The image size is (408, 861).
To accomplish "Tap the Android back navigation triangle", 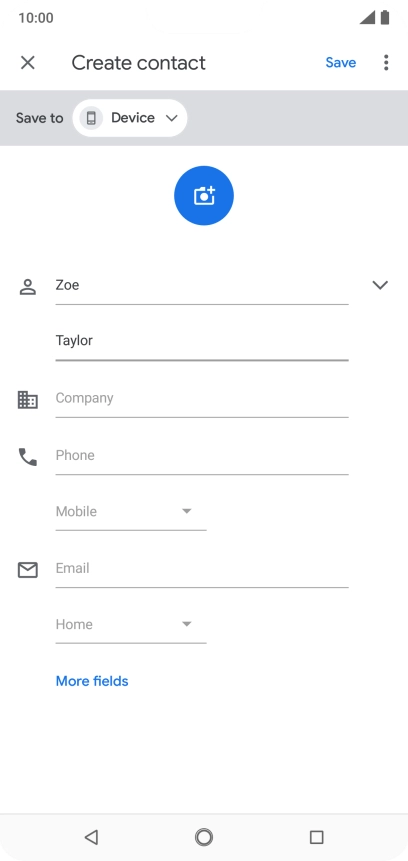I will (91, 837).
